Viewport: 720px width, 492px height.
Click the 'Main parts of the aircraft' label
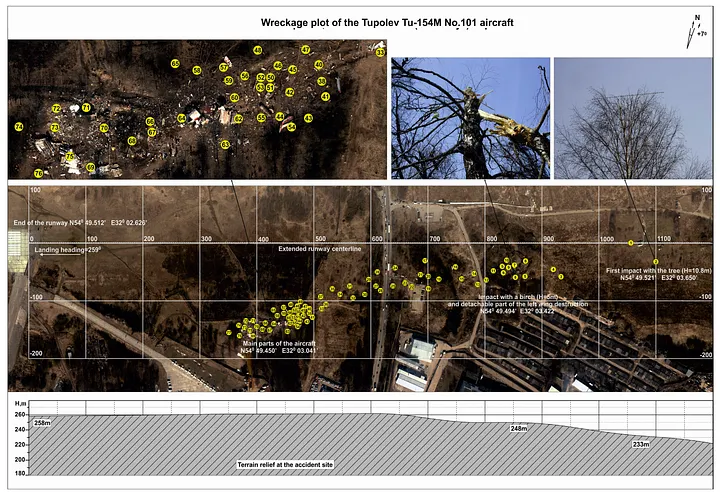pyautogui.click(x=279, y=347)
